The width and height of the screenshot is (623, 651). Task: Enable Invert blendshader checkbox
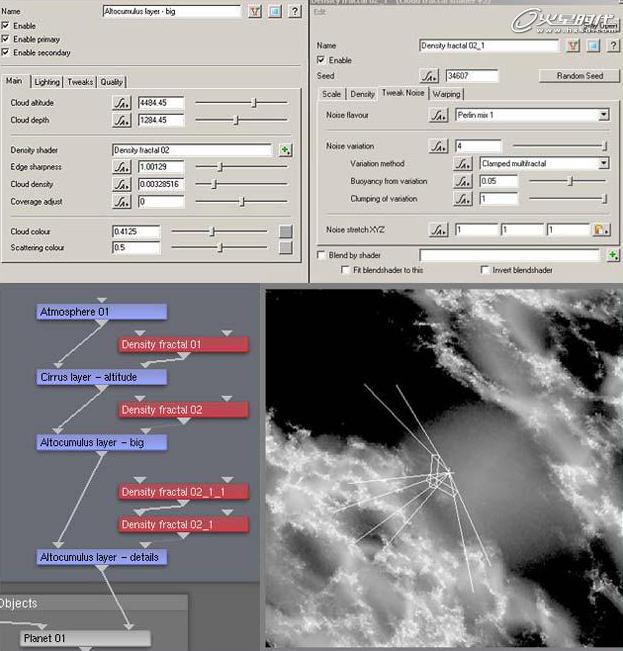coord(484,270)
